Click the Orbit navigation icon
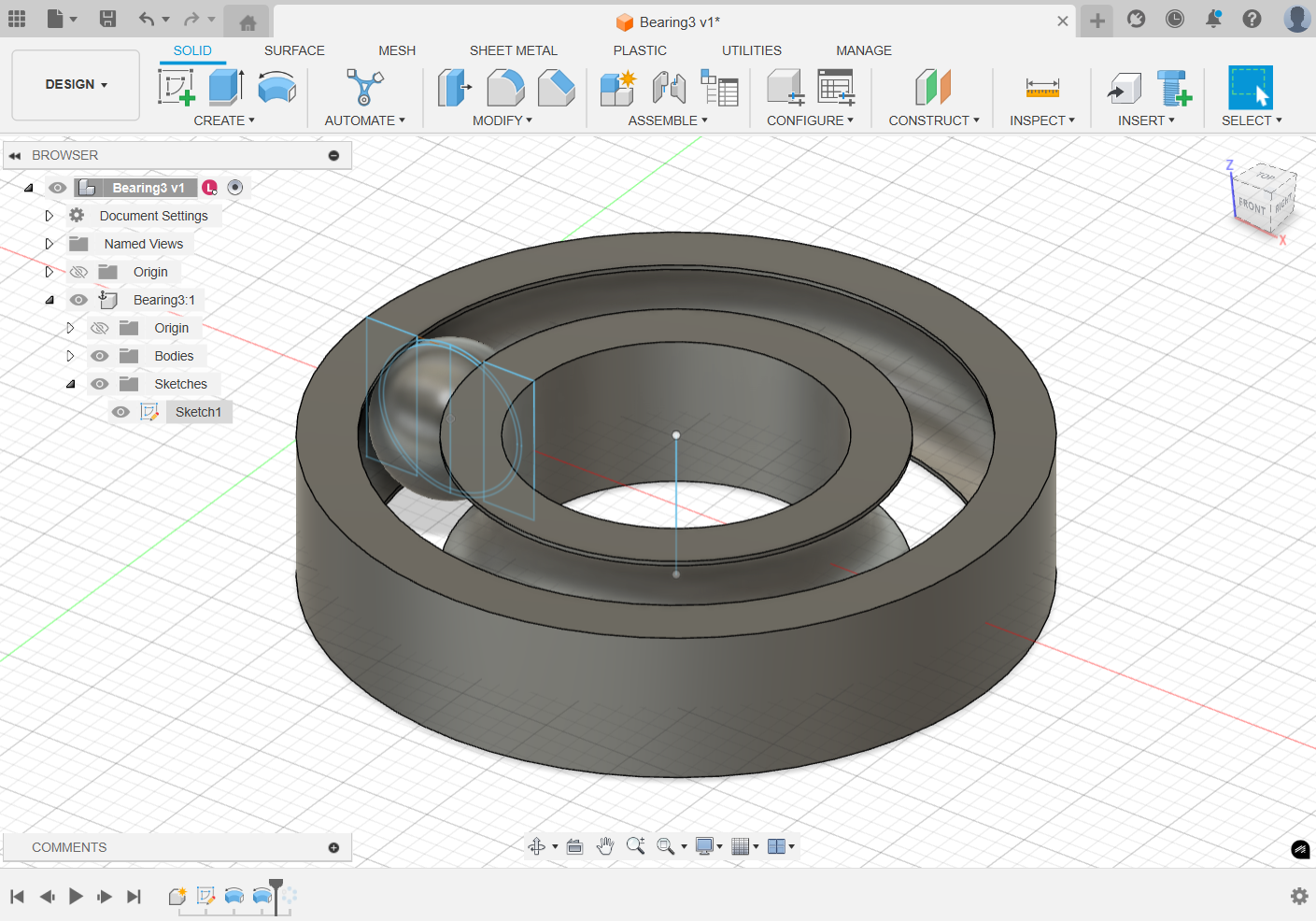This screenshot has width=1316, height=921. [x=536, y=846]
